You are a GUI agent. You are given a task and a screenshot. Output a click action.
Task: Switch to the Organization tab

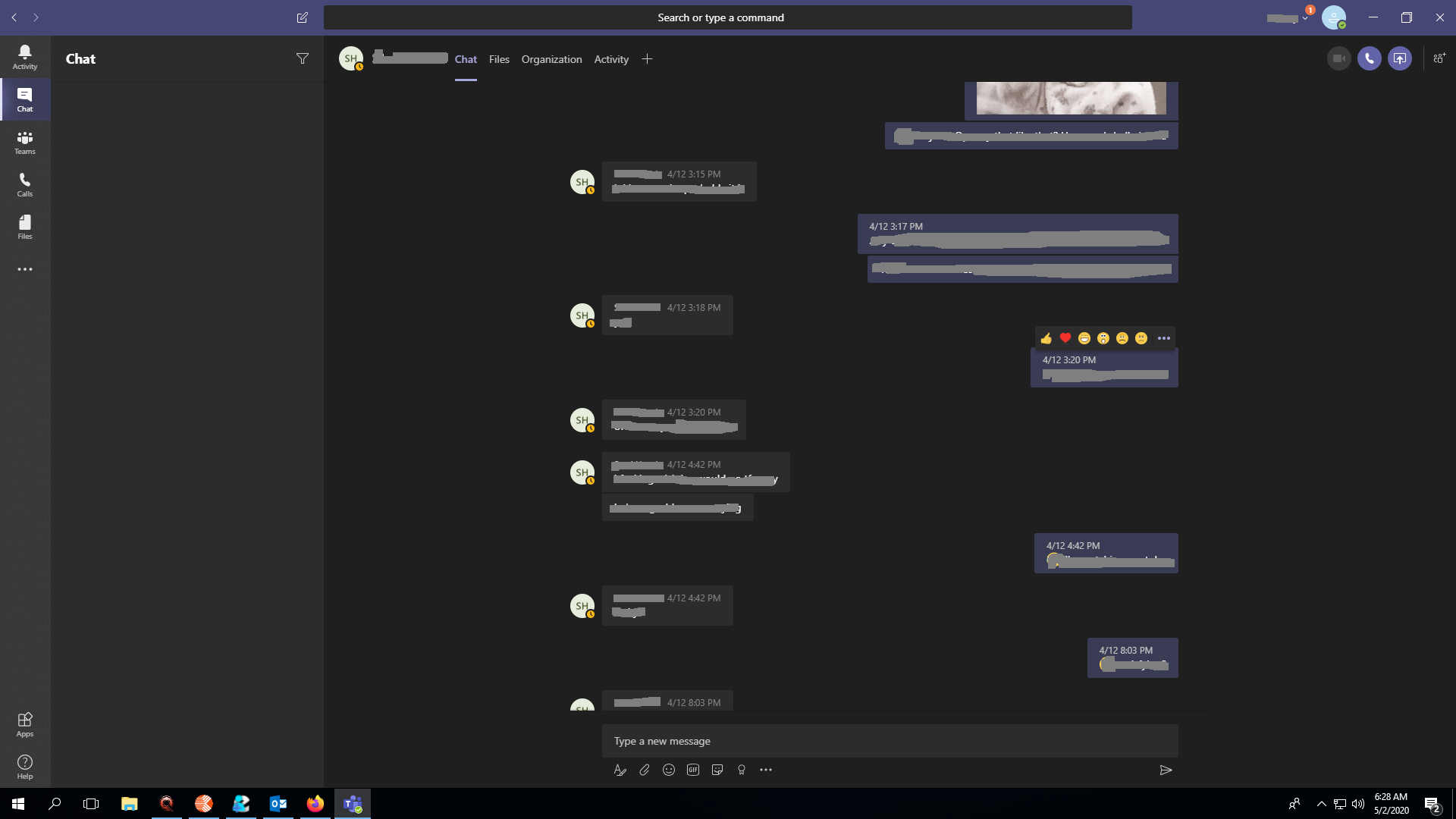click(551, 59)
